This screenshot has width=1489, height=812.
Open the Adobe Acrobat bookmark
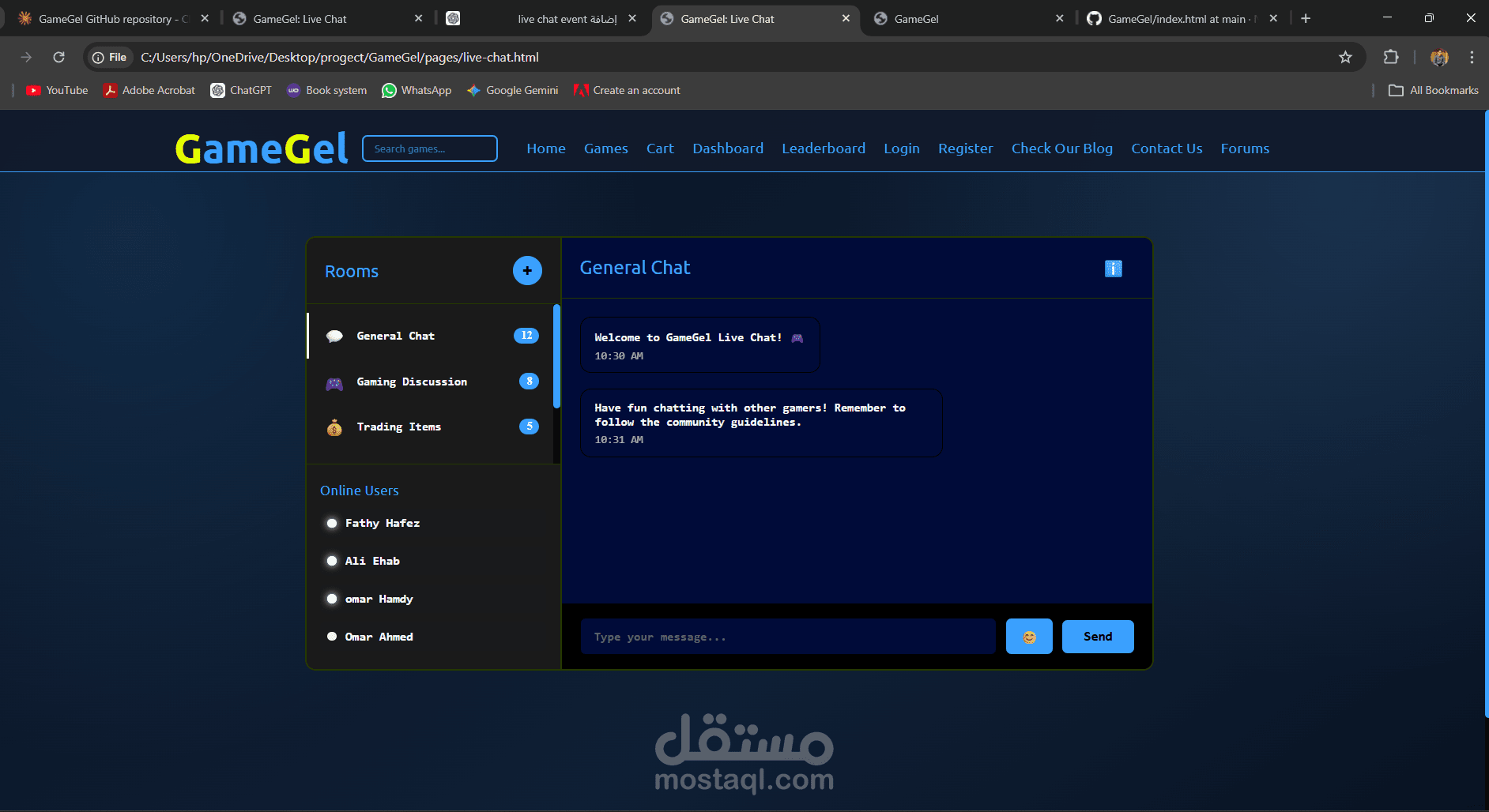149,90
